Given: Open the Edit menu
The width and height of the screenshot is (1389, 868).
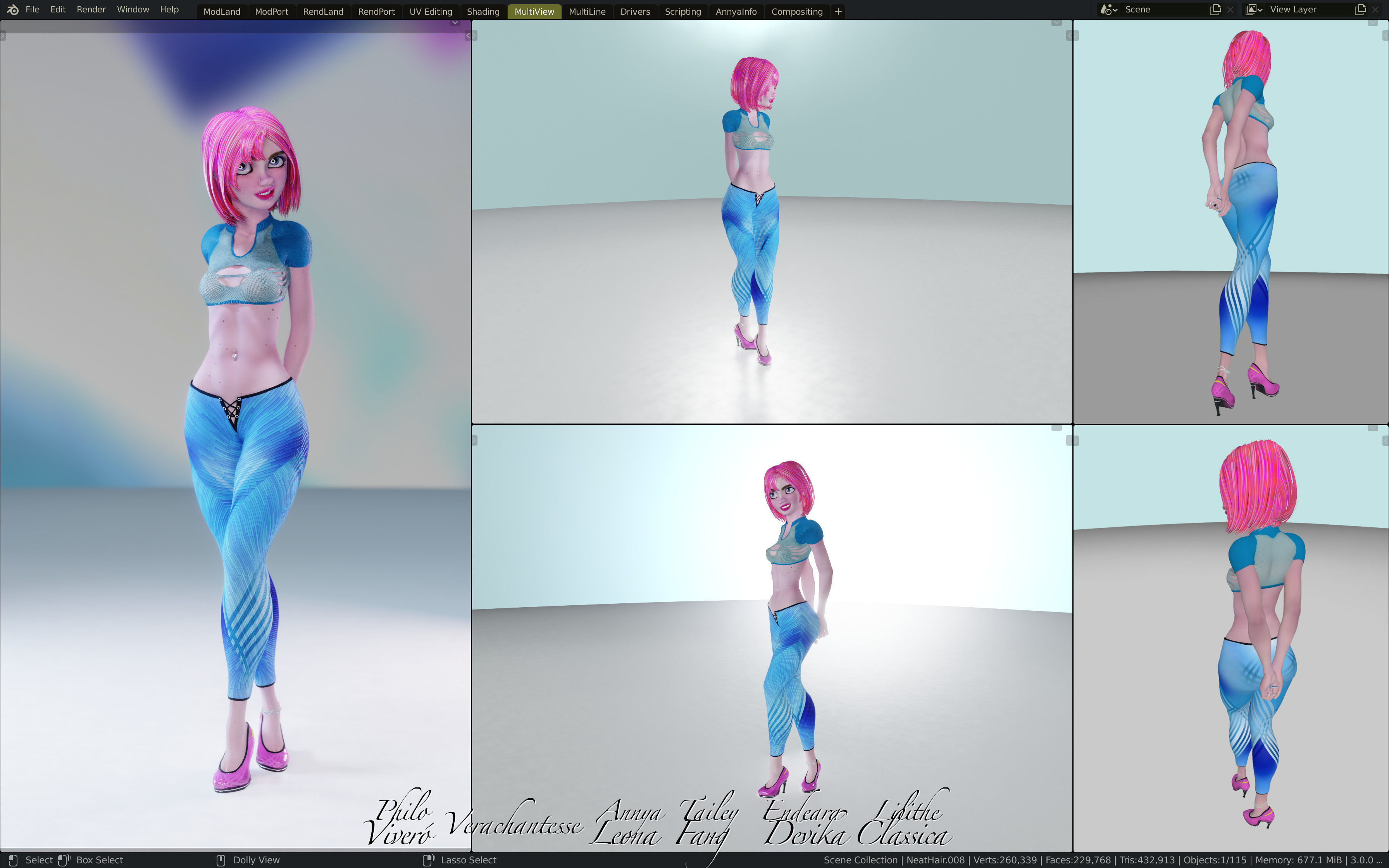Looking at the screenshot, I should 58,10.
